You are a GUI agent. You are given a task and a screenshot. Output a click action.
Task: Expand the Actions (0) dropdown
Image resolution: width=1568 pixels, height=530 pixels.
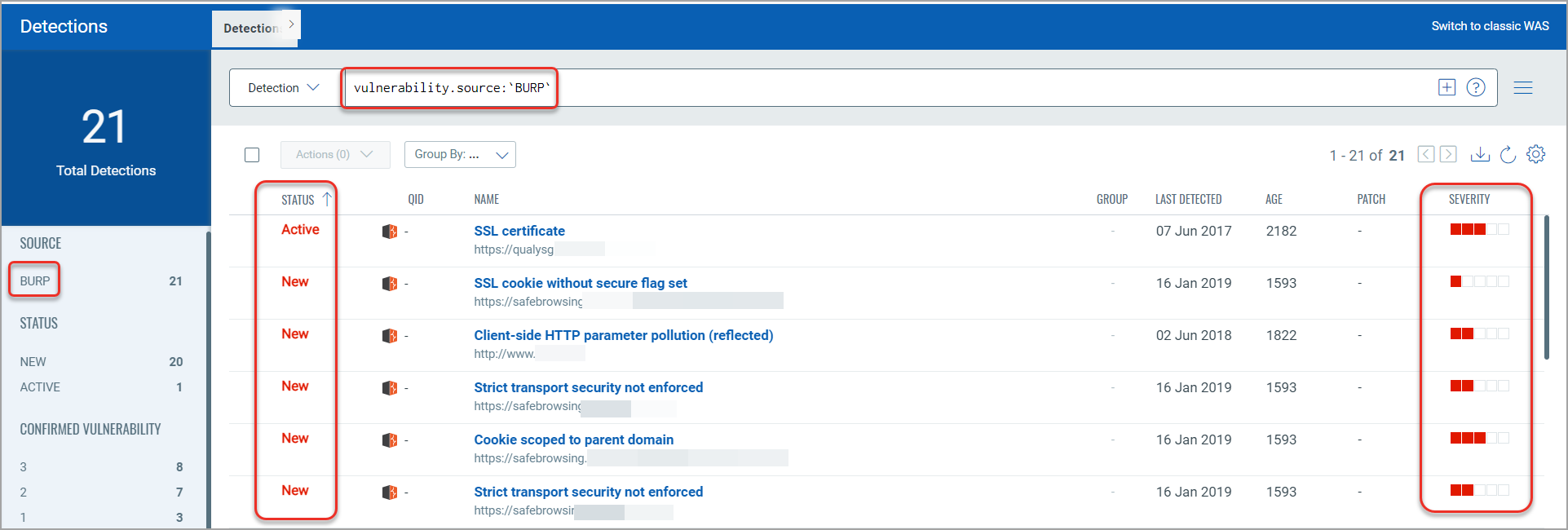[335, 155]
